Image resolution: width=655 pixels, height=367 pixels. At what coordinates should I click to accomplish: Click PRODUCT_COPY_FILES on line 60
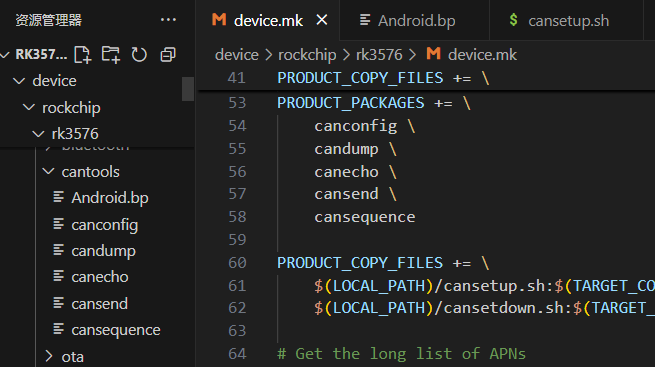coord(360,263)
